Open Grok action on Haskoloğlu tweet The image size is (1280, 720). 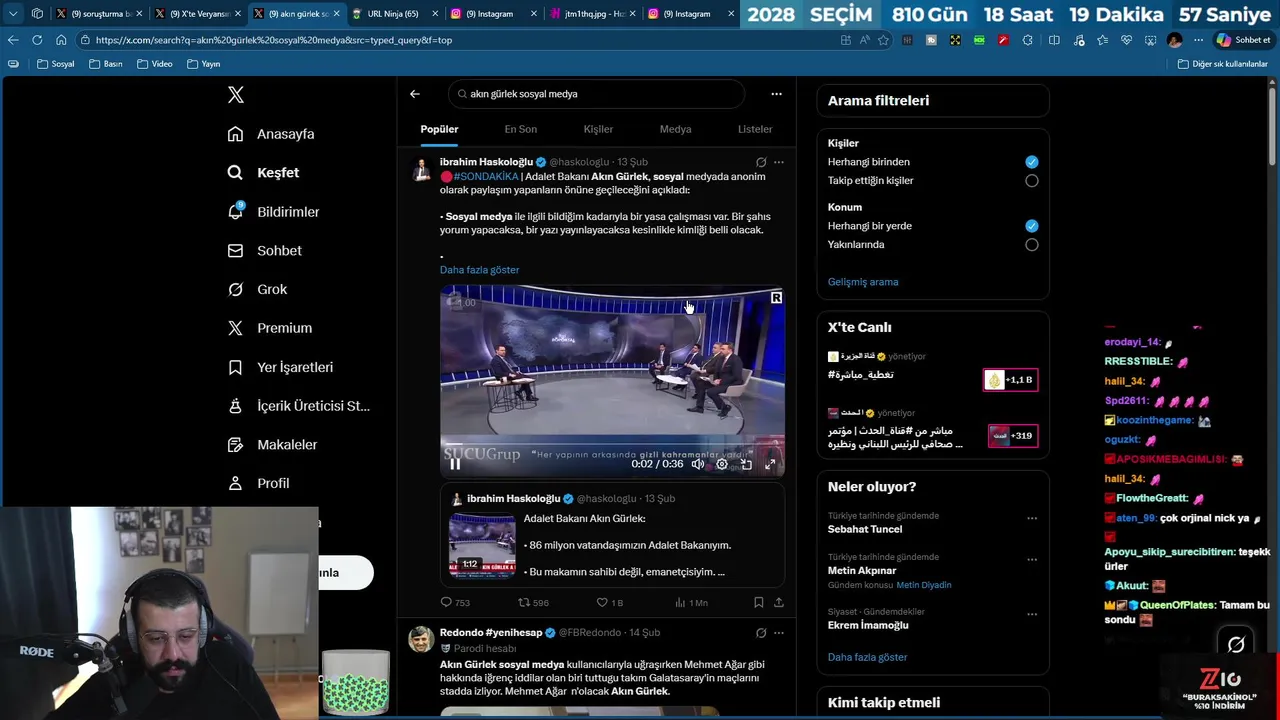coord(761,162)
